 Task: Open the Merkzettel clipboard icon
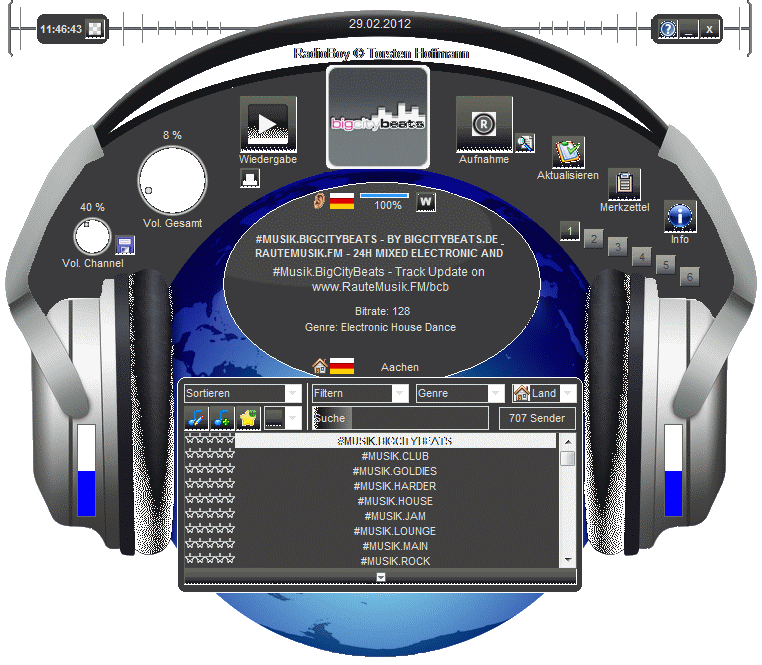(624, 184)
